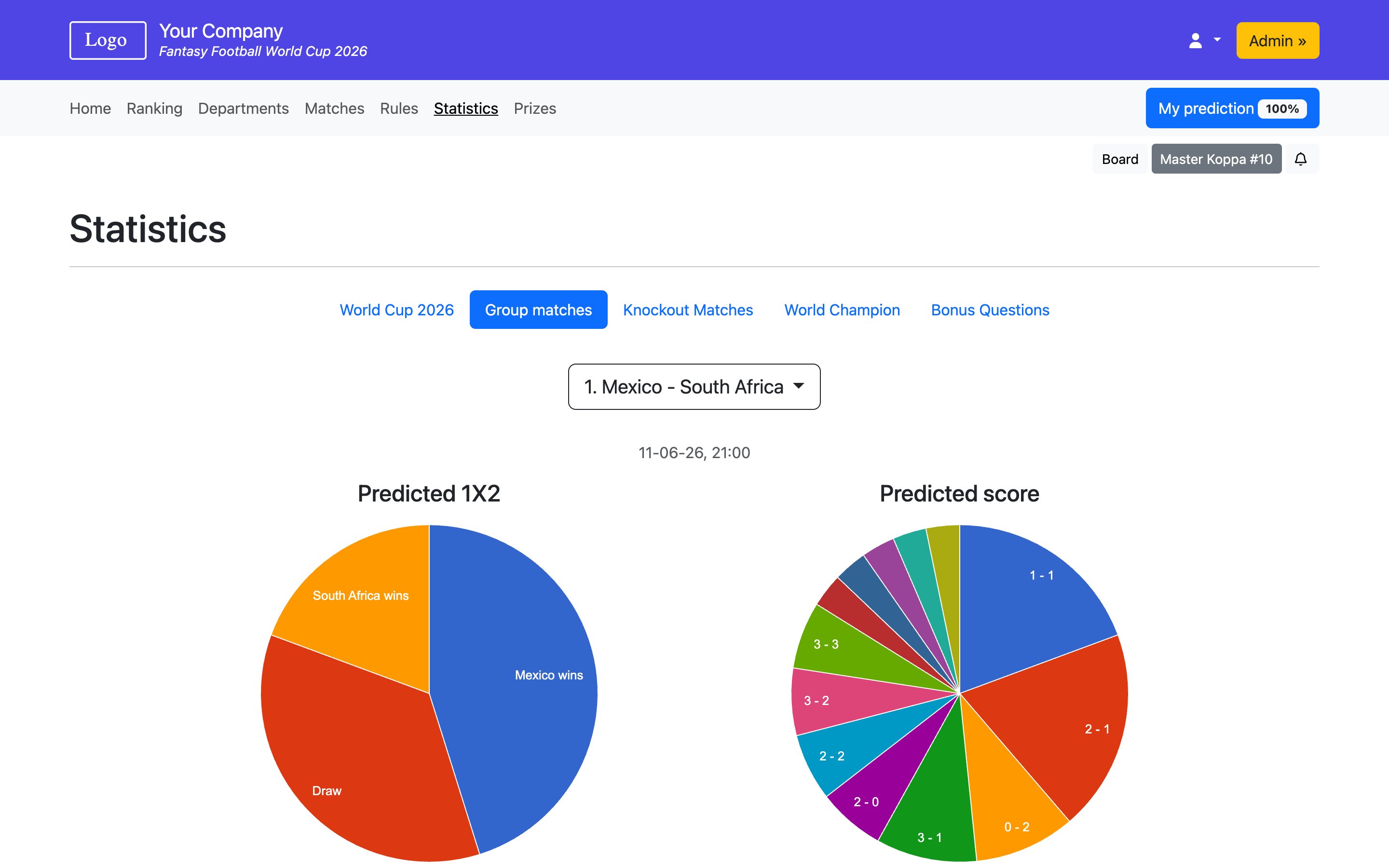
Task: Click the Admin » button
Action: coord(1277,41)
